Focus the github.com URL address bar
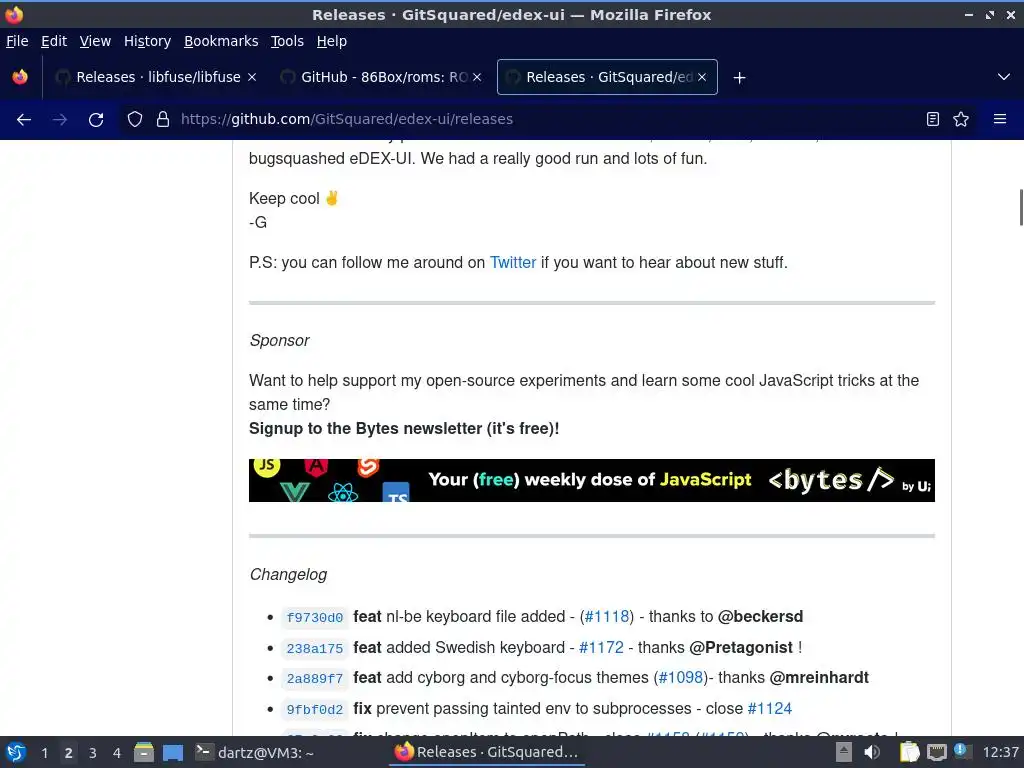1024x768 pixels. pyautogui.click(x=522, y=119)
